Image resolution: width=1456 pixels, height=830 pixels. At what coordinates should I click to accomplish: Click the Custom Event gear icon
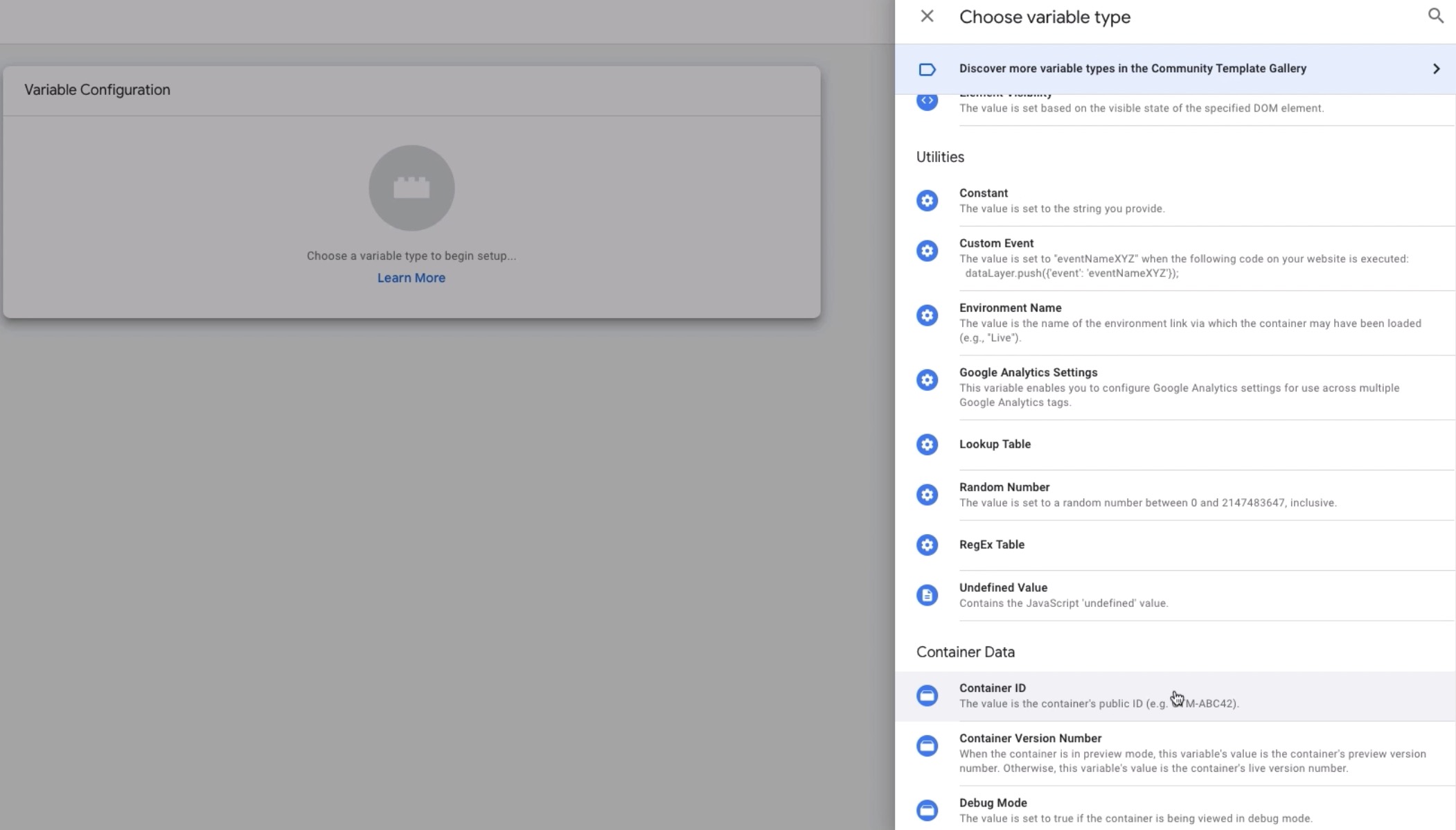tap(927, 251)
